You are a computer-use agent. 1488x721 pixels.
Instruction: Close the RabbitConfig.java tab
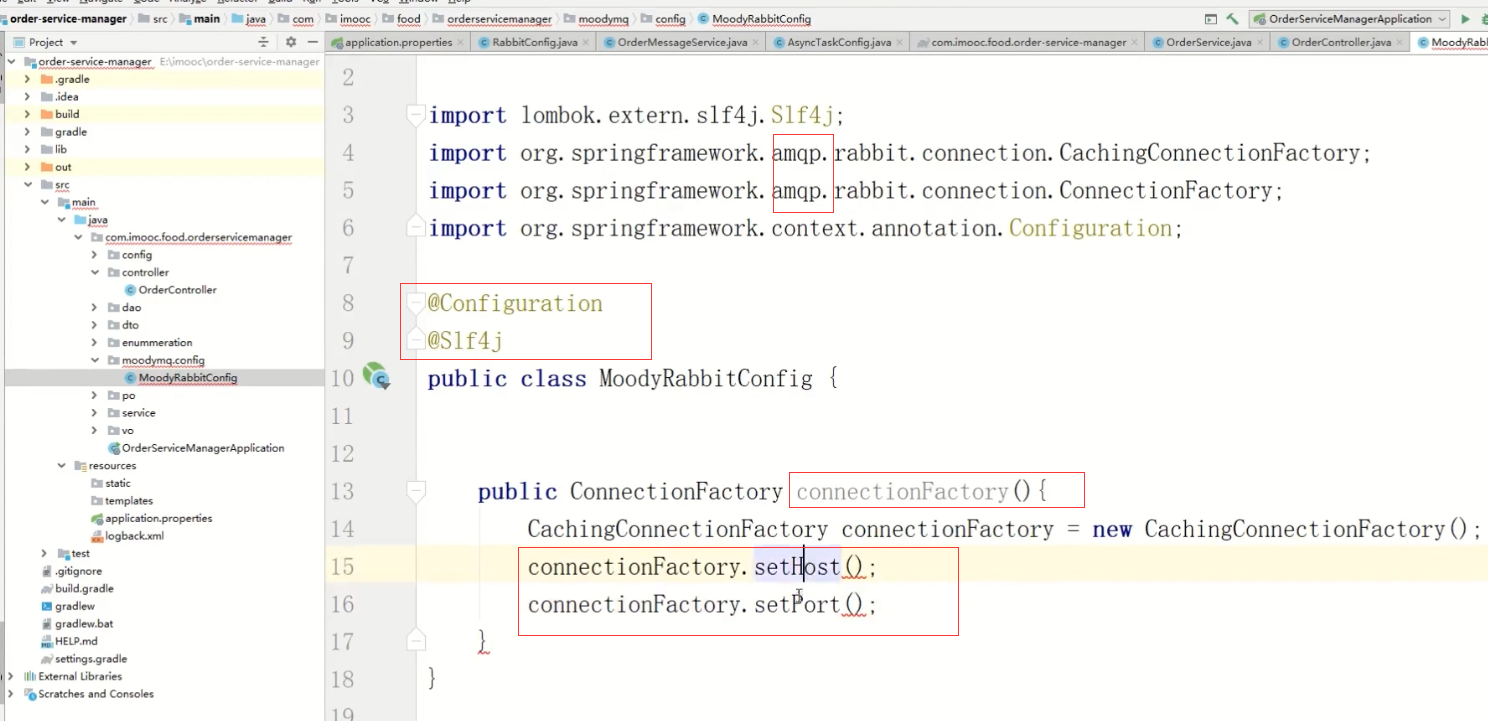pyautogui.click(x=585, y=42)
